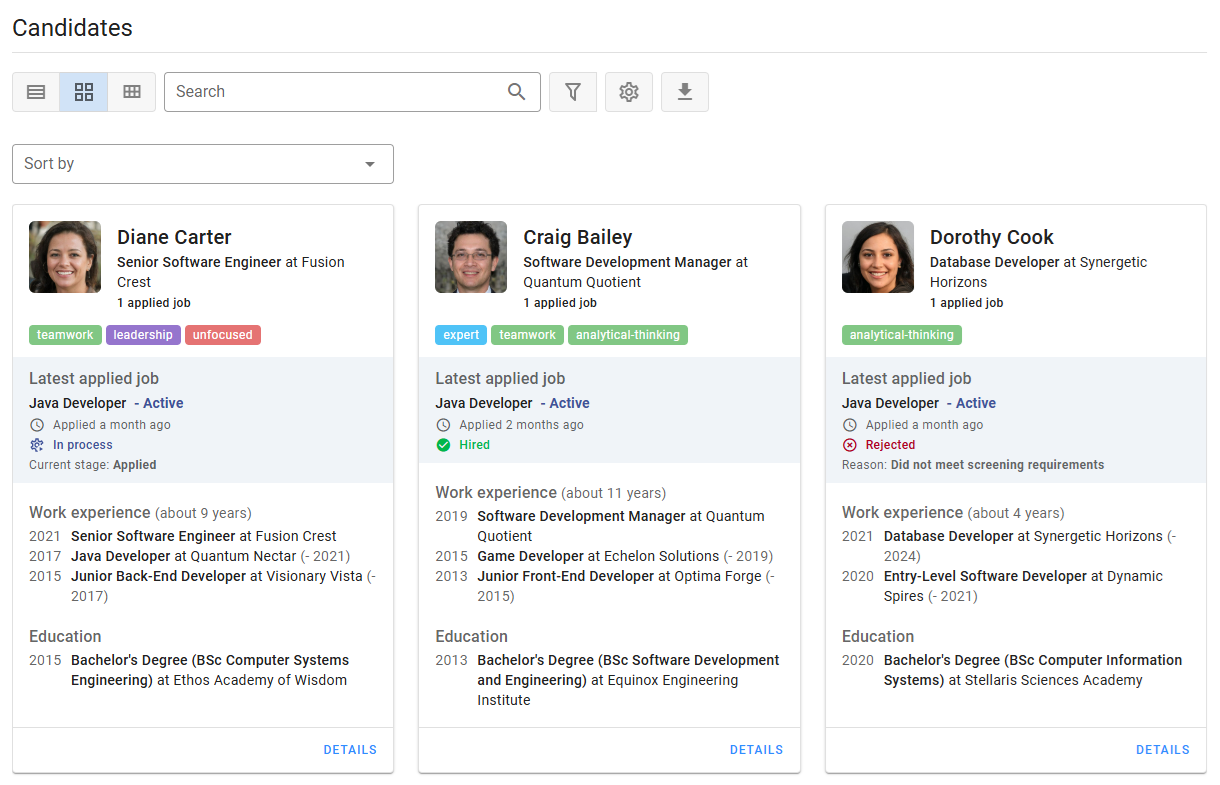Open the candidate filter options

[573, 92]
